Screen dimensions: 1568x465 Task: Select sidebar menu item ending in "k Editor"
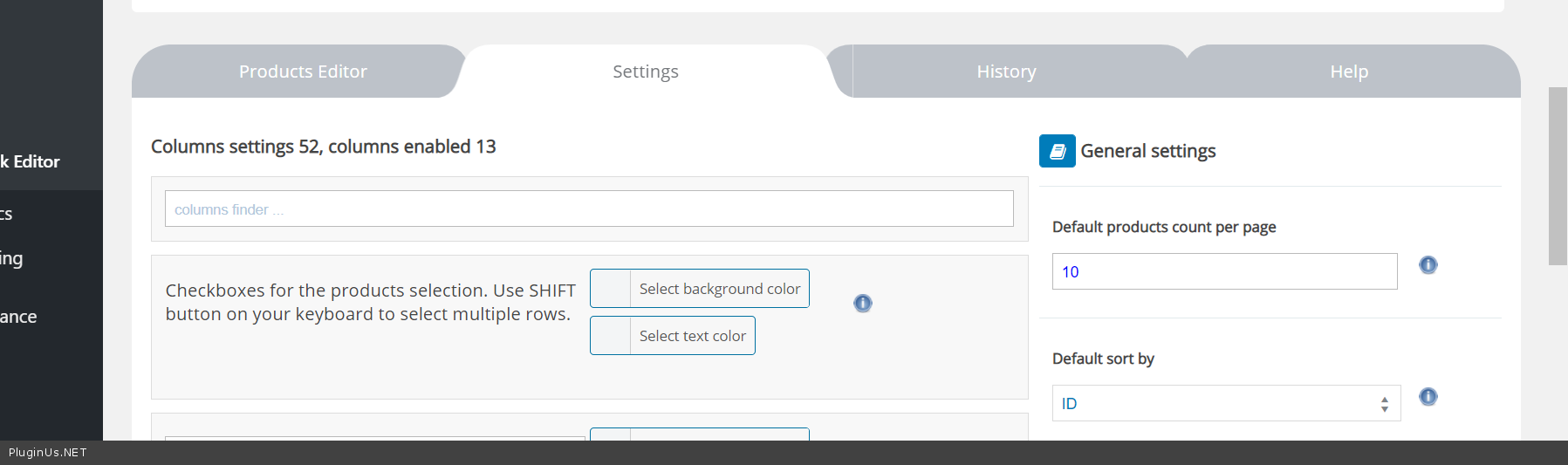(x=31, y=162)
